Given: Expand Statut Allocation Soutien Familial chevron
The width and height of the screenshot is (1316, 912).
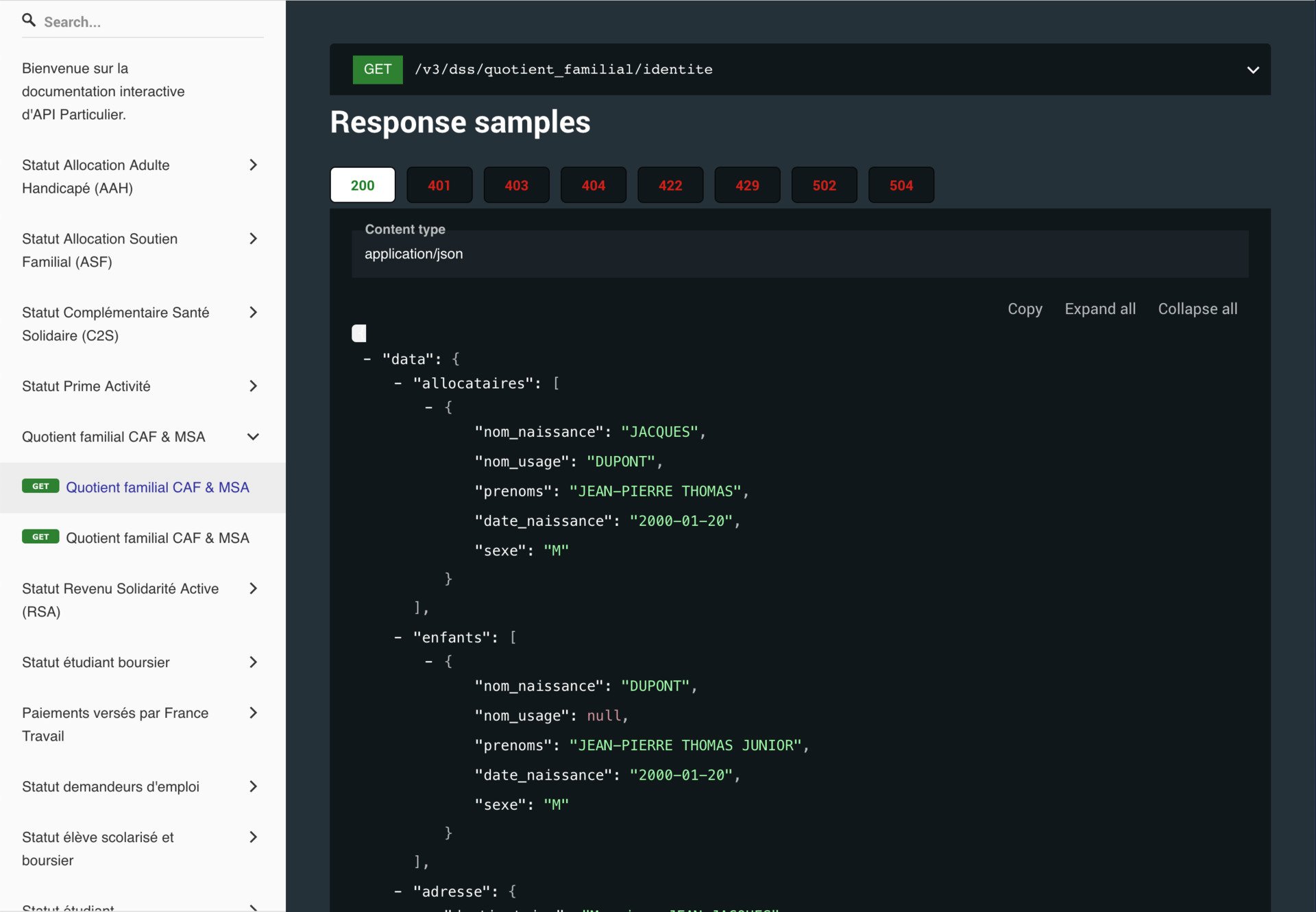Looking at the screenshot, I should tap(253, 239).
